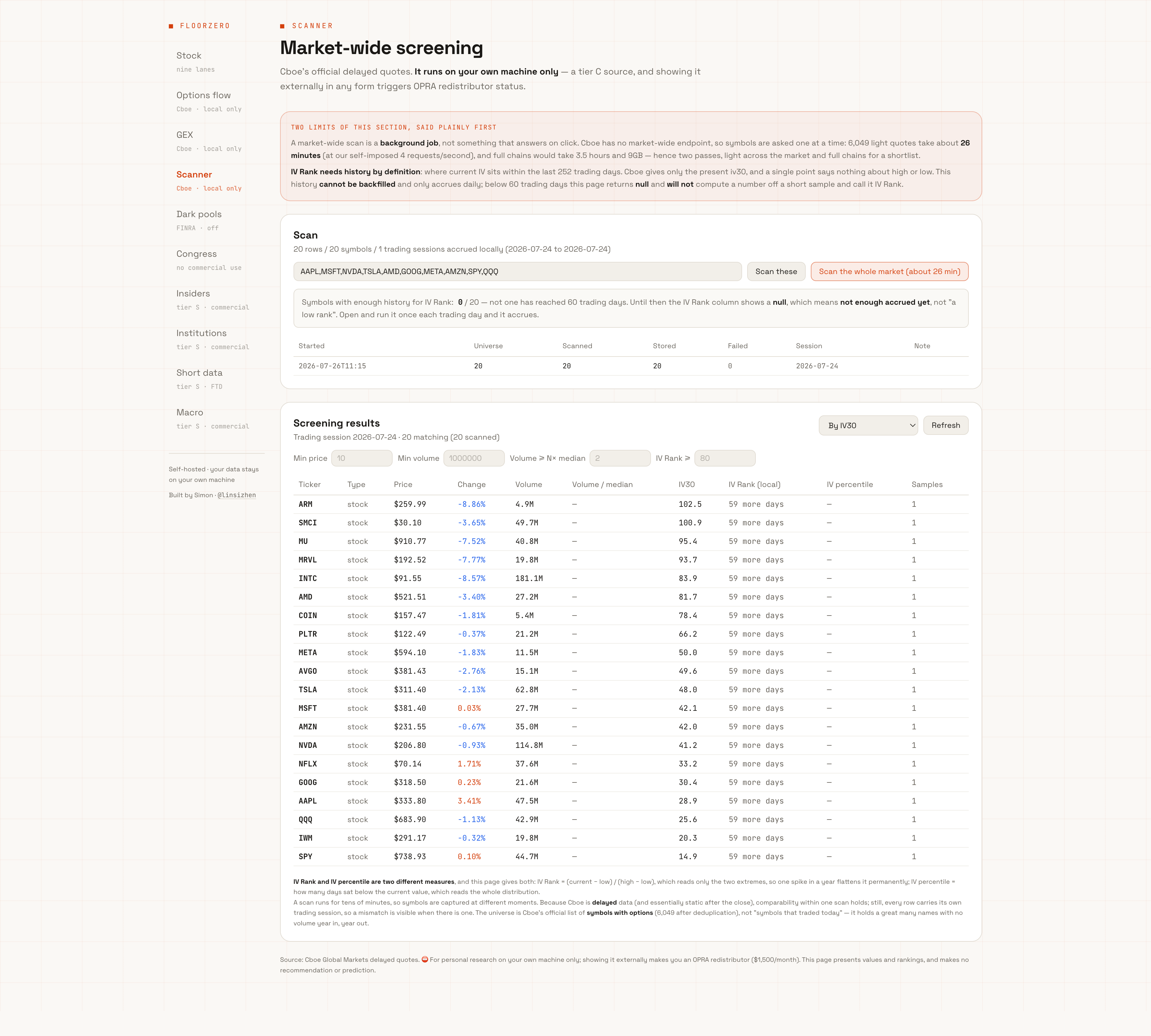Click SPY's IV30 value 14.9
The image size is (1151, 1036).
(688, 857)
